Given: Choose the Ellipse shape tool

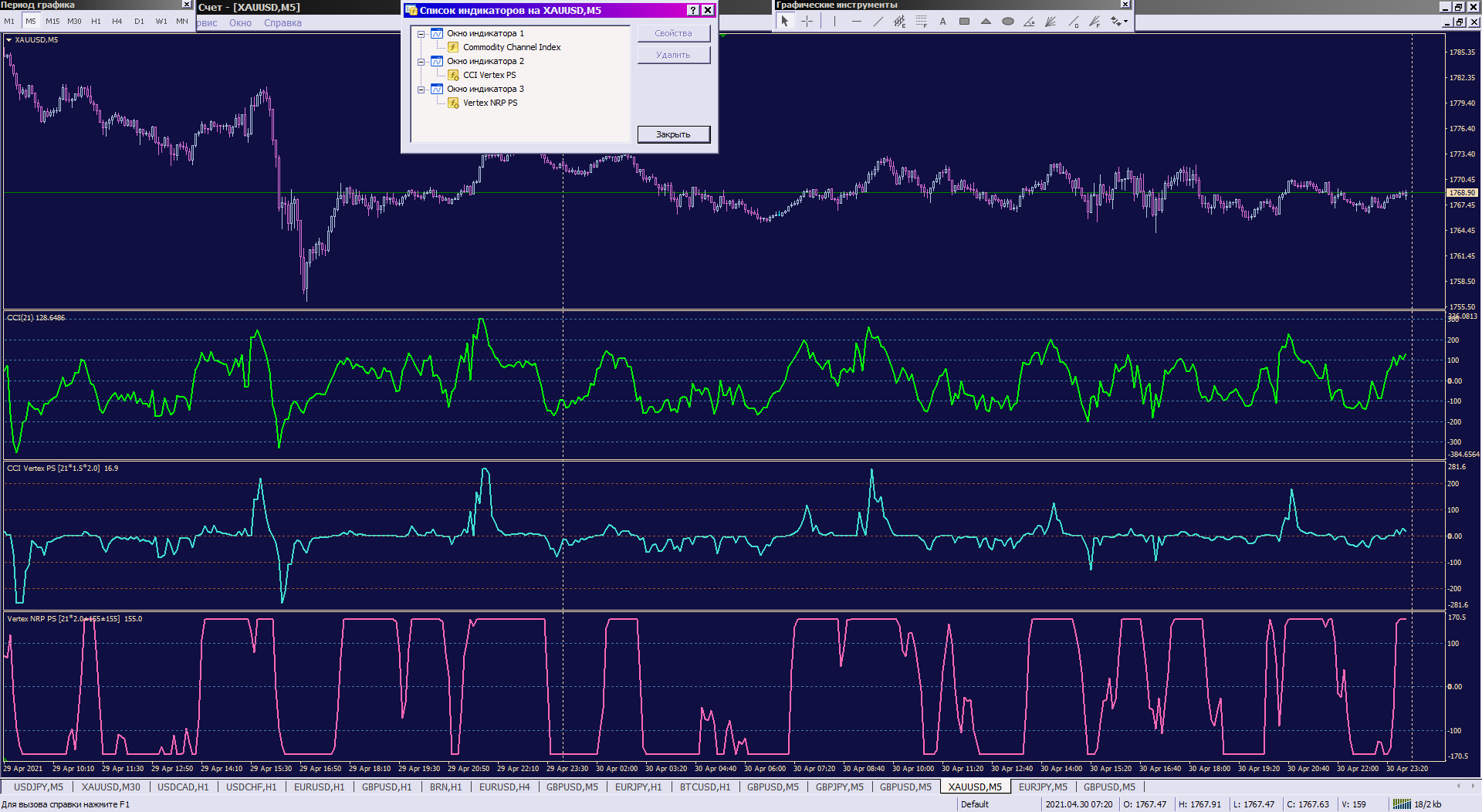Looking at the screenshot, I should 1007,22.
